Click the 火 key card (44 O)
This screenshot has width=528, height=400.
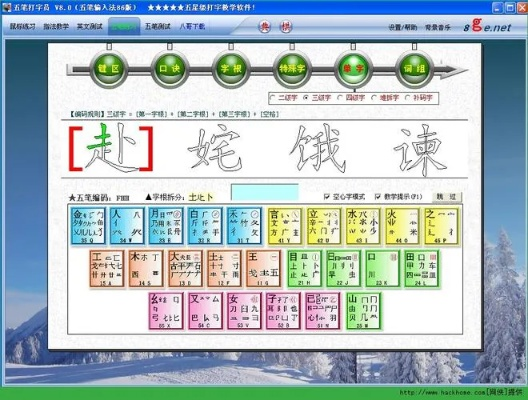point(402,226)
